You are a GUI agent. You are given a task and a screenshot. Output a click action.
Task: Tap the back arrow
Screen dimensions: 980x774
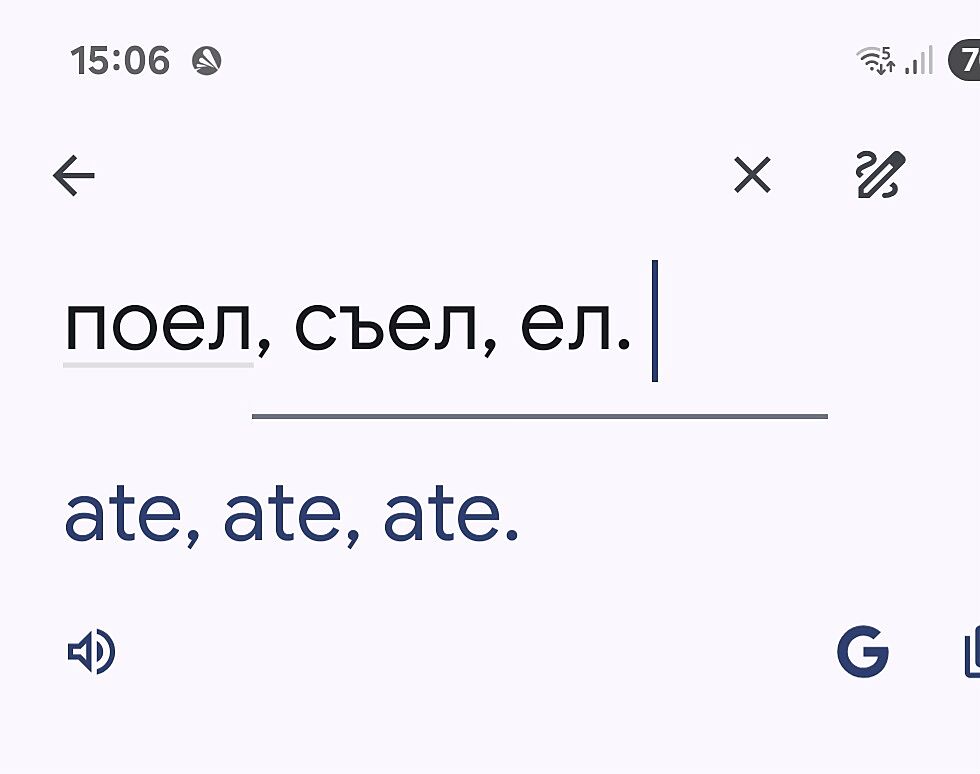coord(73,177)
